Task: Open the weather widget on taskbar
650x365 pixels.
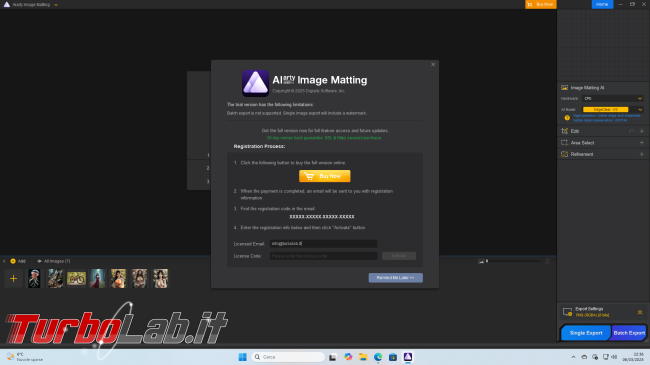Action: (x=25, y=357)
